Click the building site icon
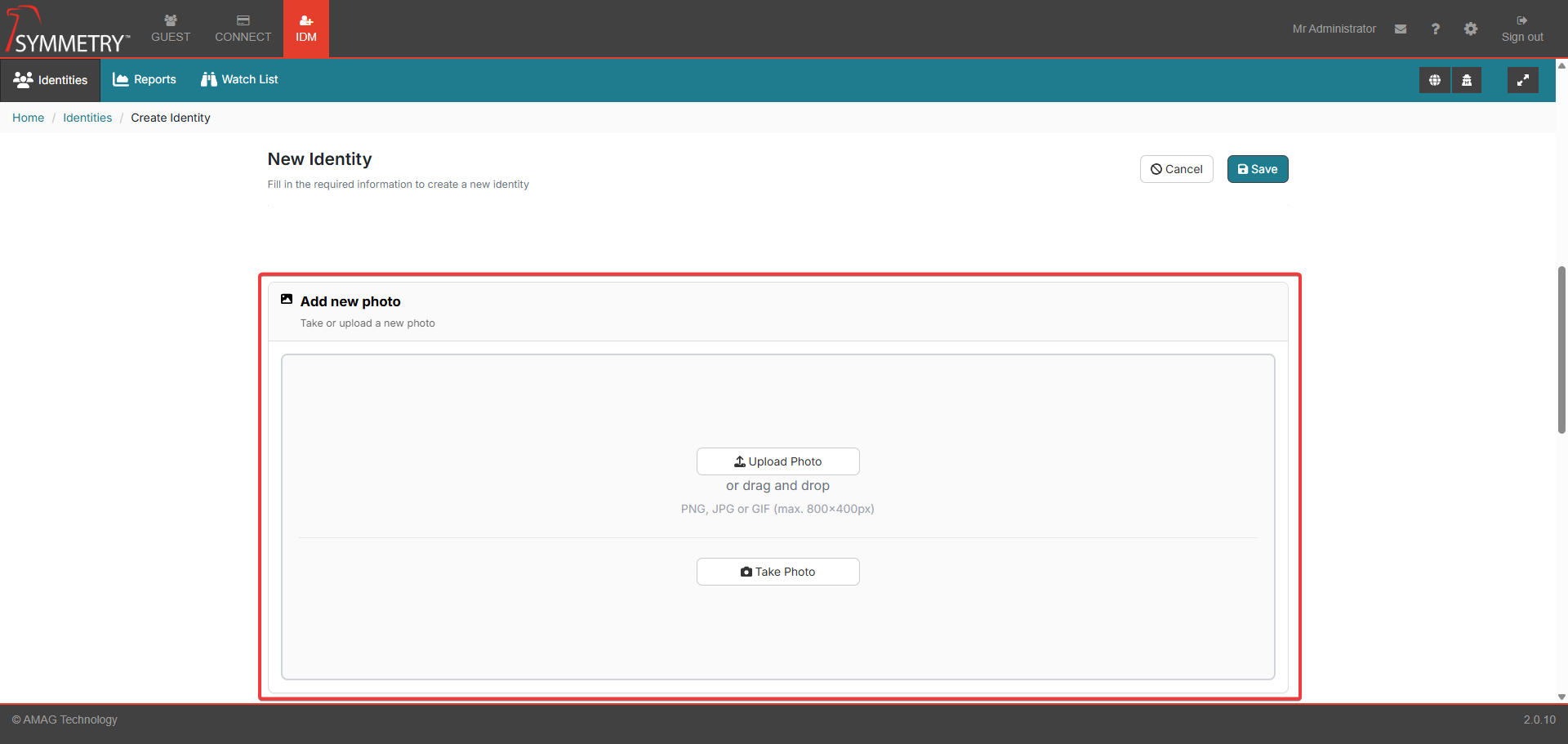 1467,80
